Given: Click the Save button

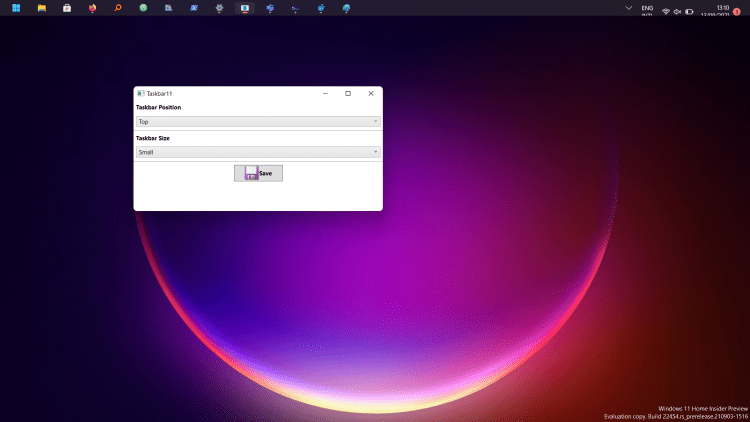Looking at the screenshot, I should pos(258,173).
